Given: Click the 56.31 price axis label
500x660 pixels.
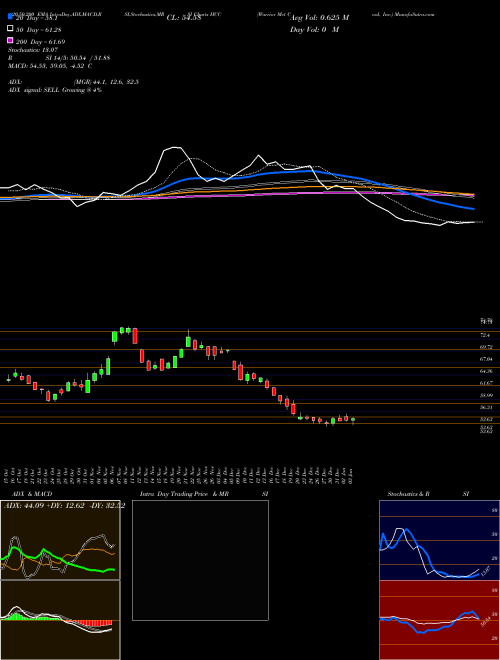Looking at the screenshot, I should pyautogui.click(x=486, y=407).
